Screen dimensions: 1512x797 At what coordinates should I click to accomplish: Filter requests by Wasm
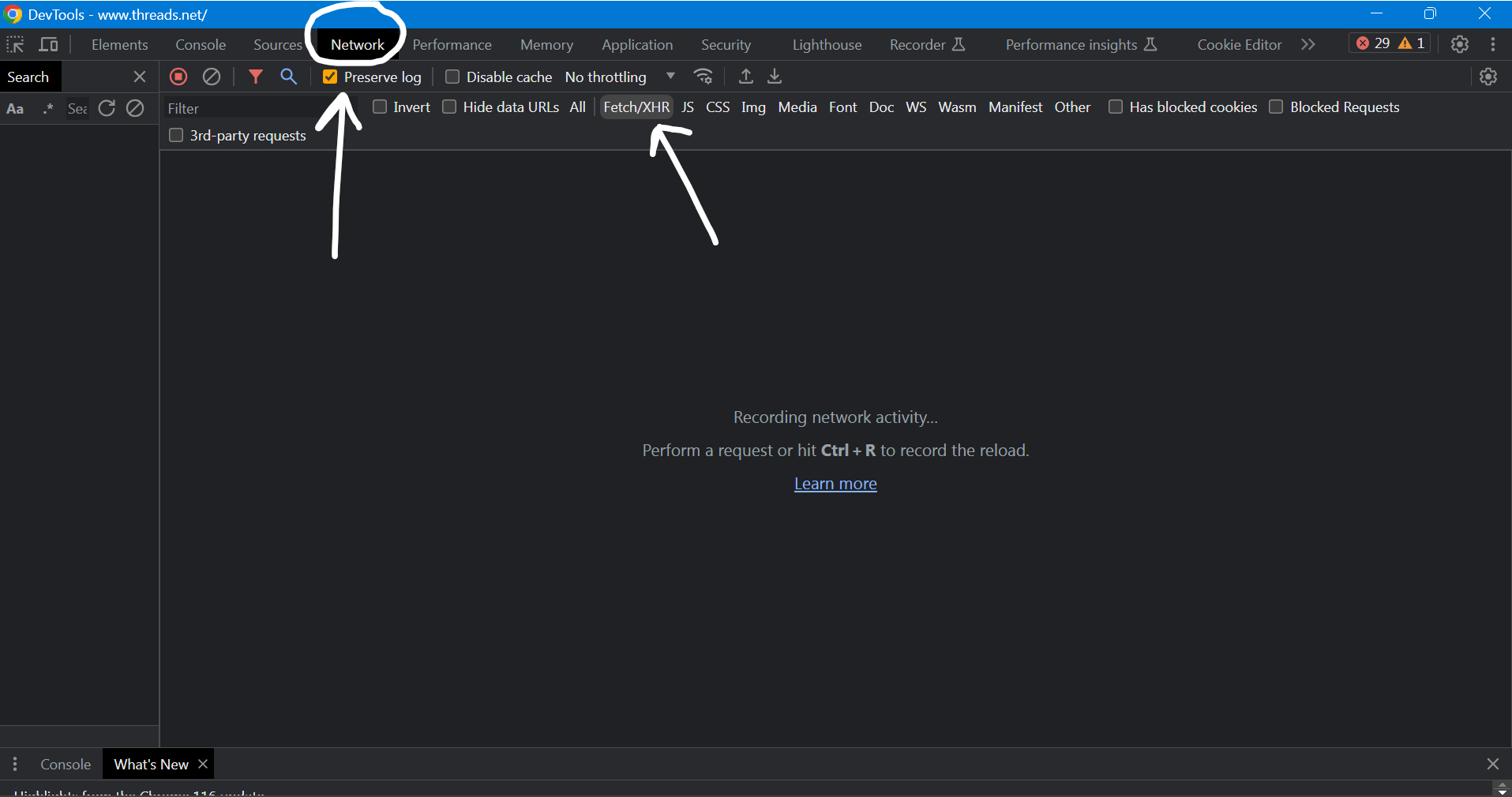pyautogui.click(x=957, y=107)
